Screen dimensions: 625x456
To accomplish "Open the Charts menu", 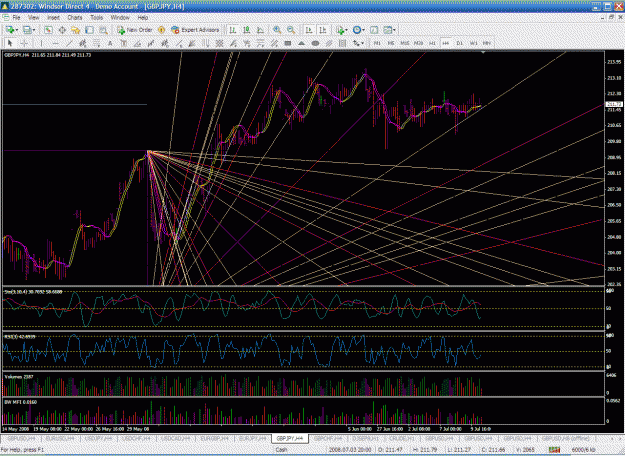I will pyautogui.click(x=75, y=18).
